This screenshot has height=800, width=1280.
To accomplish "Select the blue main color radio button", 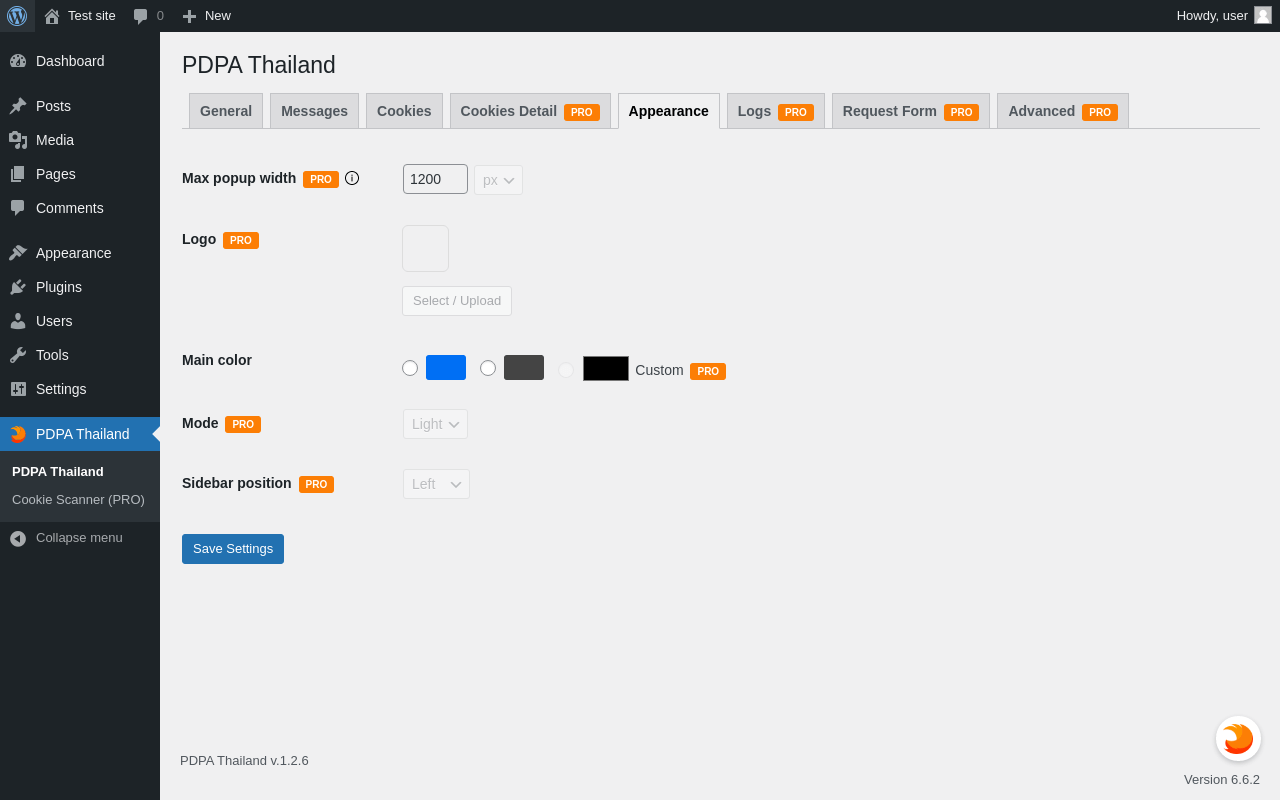I will (x=410, y=368).
